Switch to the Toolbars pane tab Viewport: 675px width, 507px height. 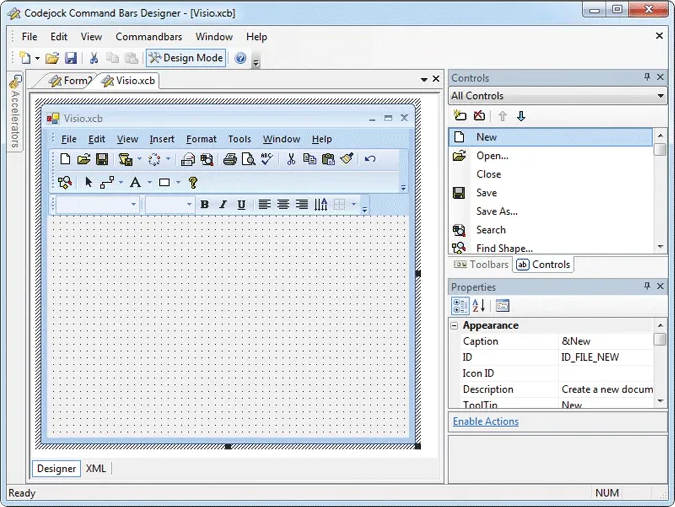[481, 264]
